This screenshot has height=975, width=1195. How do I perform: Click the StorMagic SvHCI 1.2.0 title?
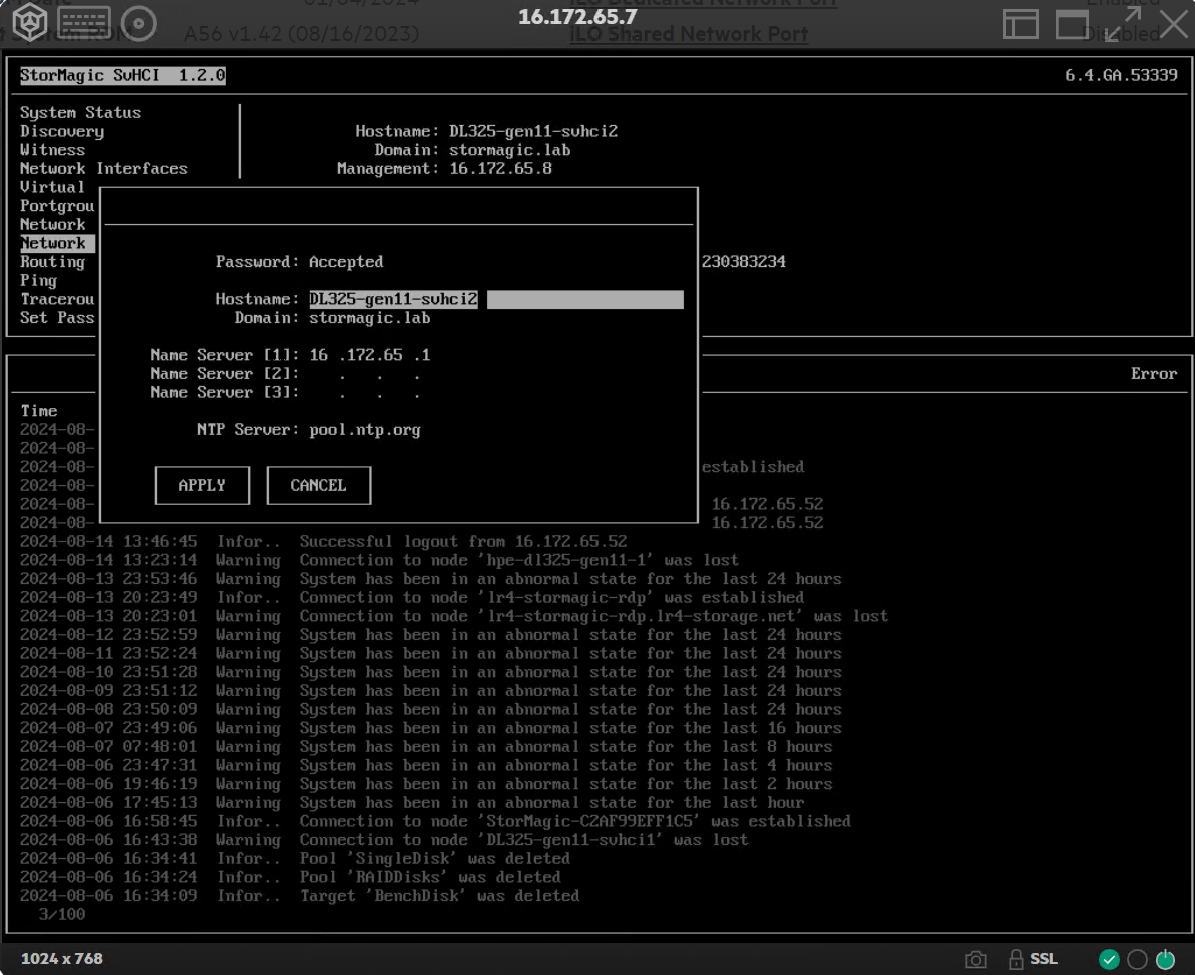click(123, 75)
